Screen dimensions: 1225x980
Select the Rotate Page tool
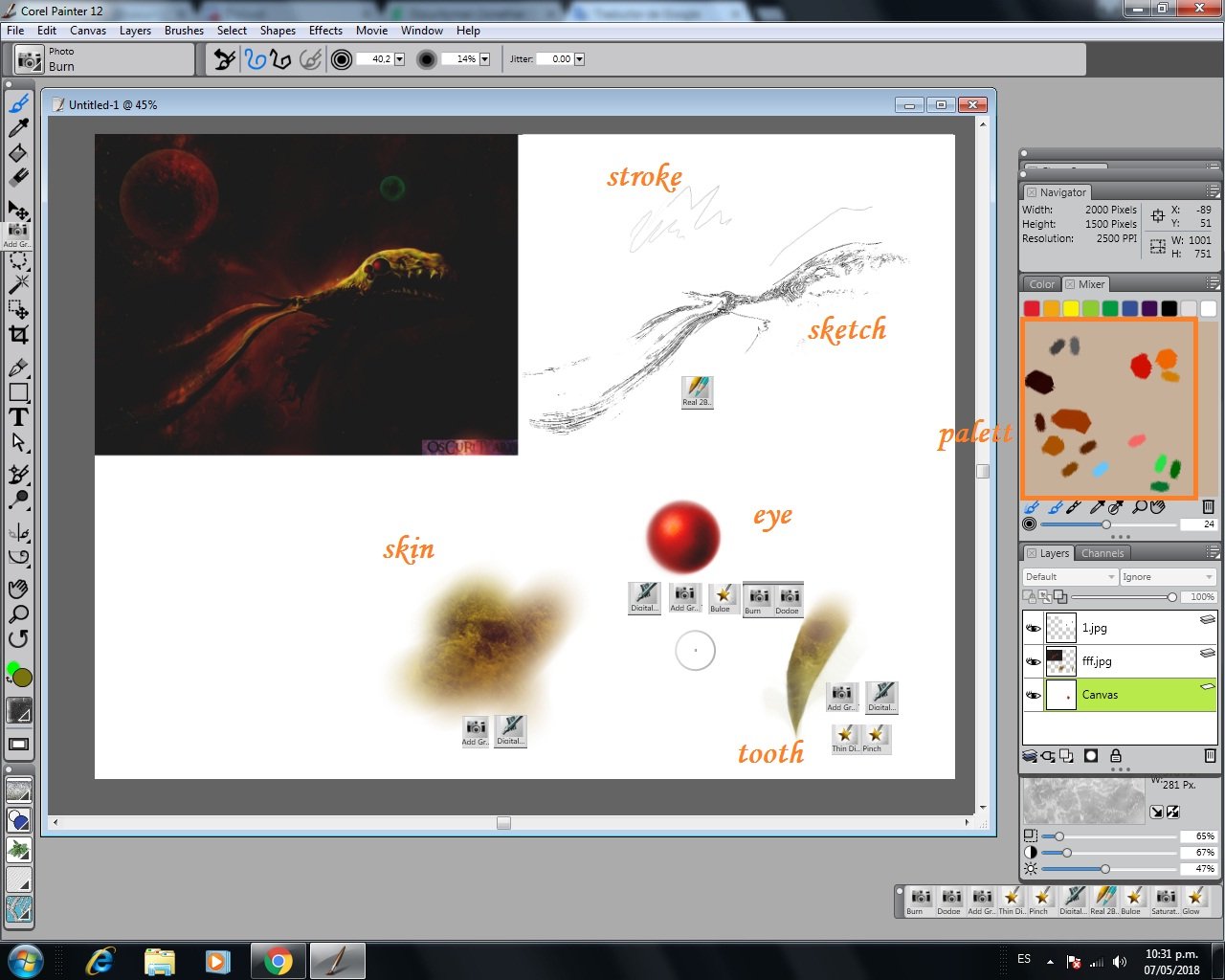click(x=18, y=638)
